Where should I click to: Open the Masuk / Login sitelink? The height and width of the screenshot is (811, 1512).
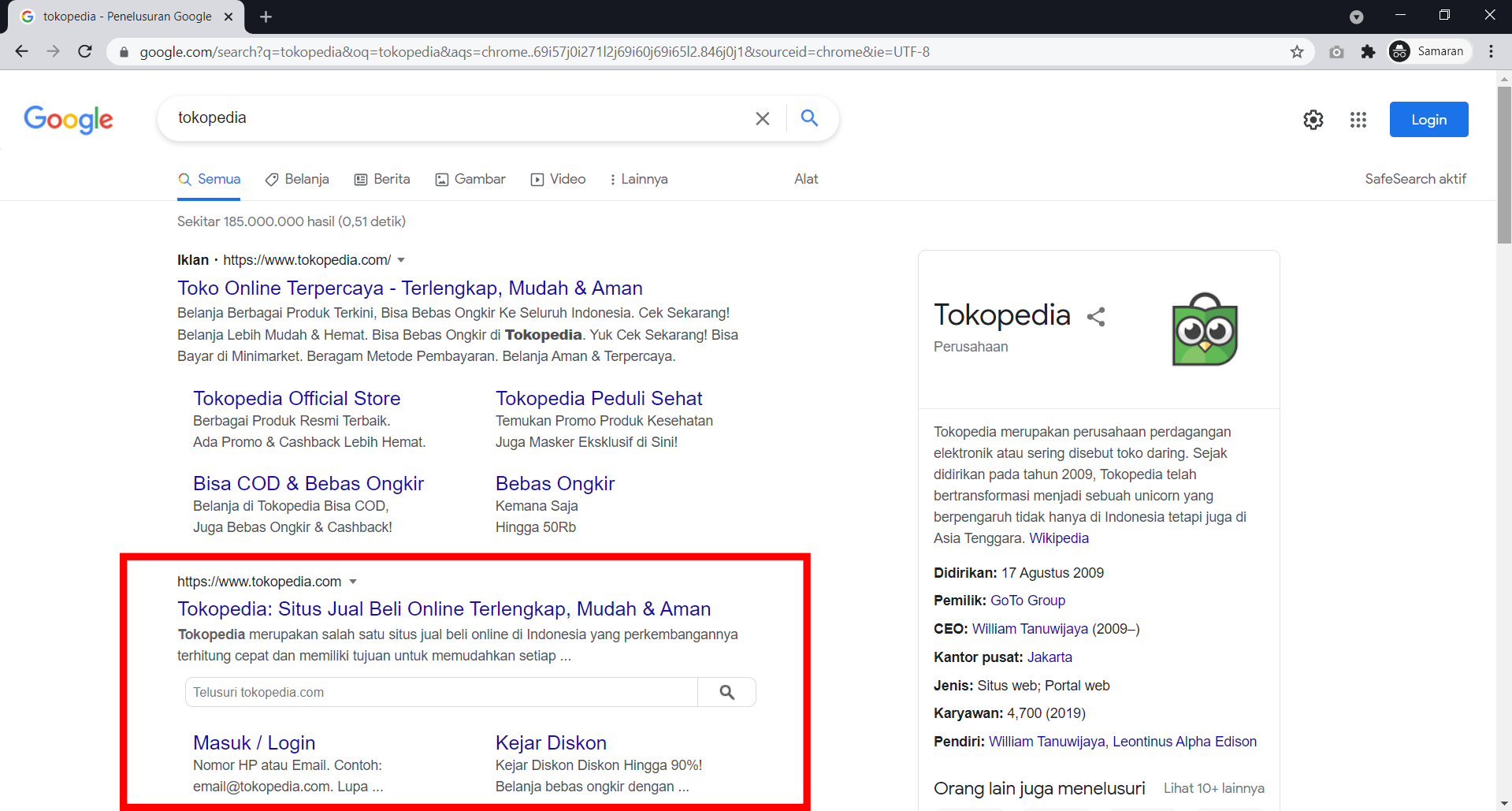pyautogui.click(x=254, y=742)
